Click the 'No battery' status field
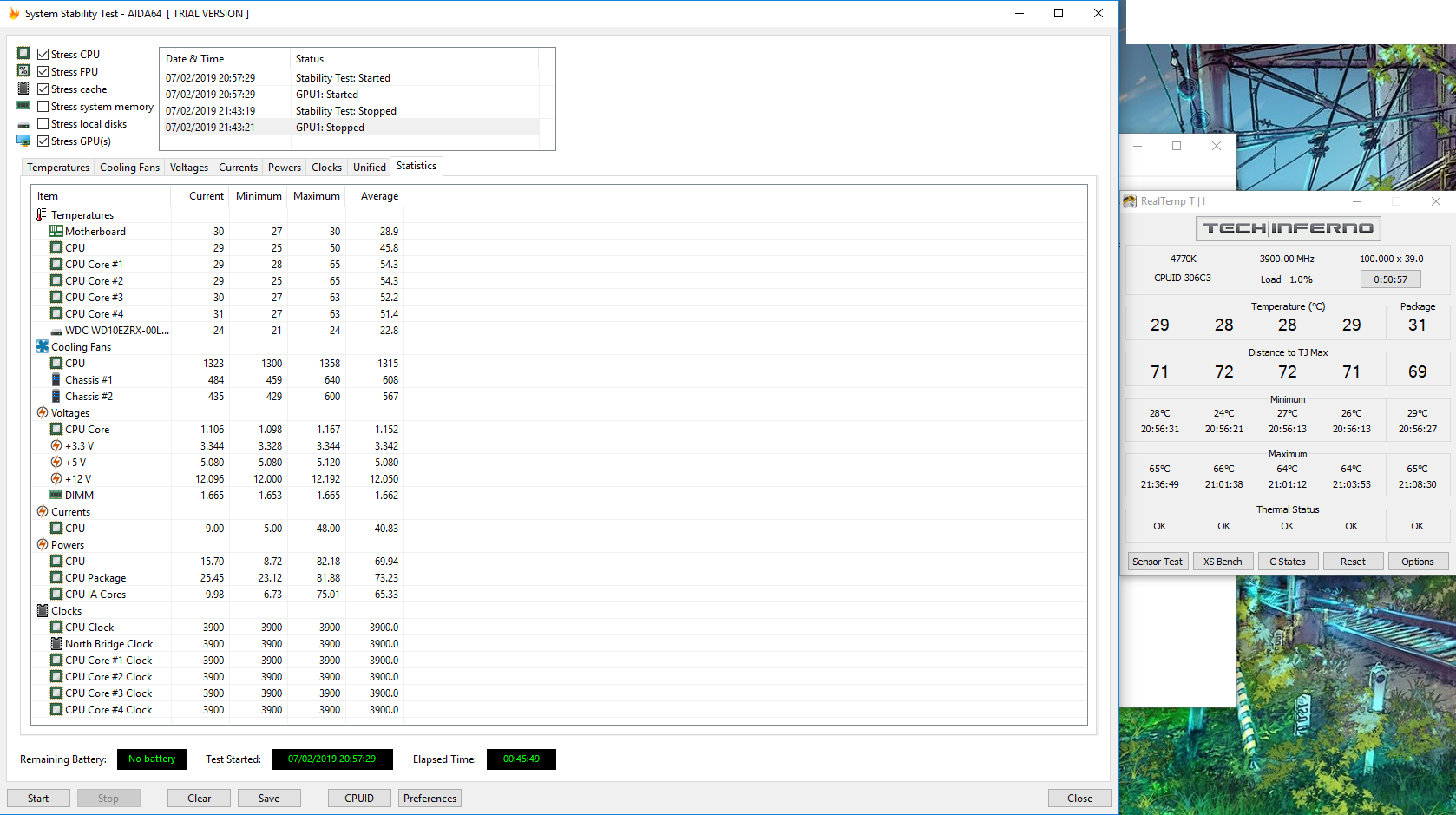The width and height of the screenshot is (1456, 815). (x=152, y=759)
